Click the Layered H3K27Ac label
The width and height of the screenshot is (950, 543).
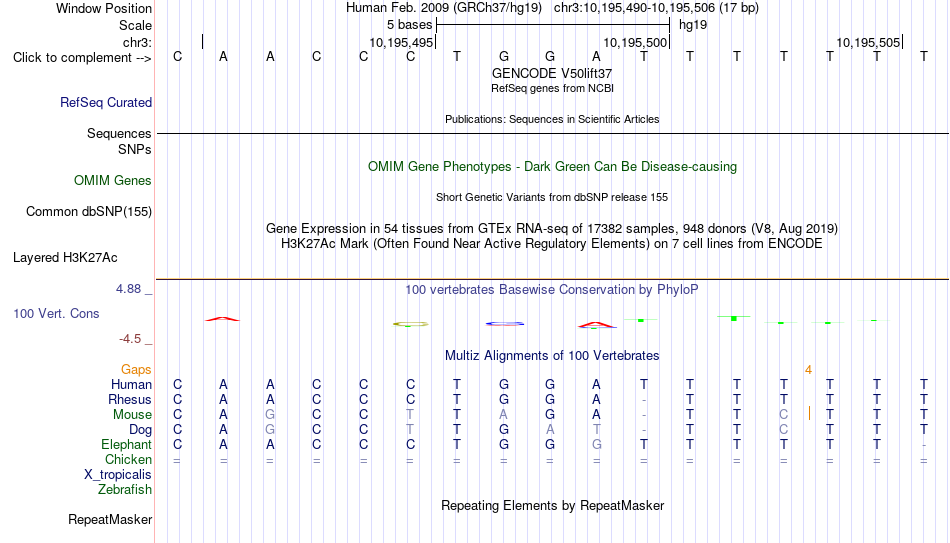coord(65,258)
